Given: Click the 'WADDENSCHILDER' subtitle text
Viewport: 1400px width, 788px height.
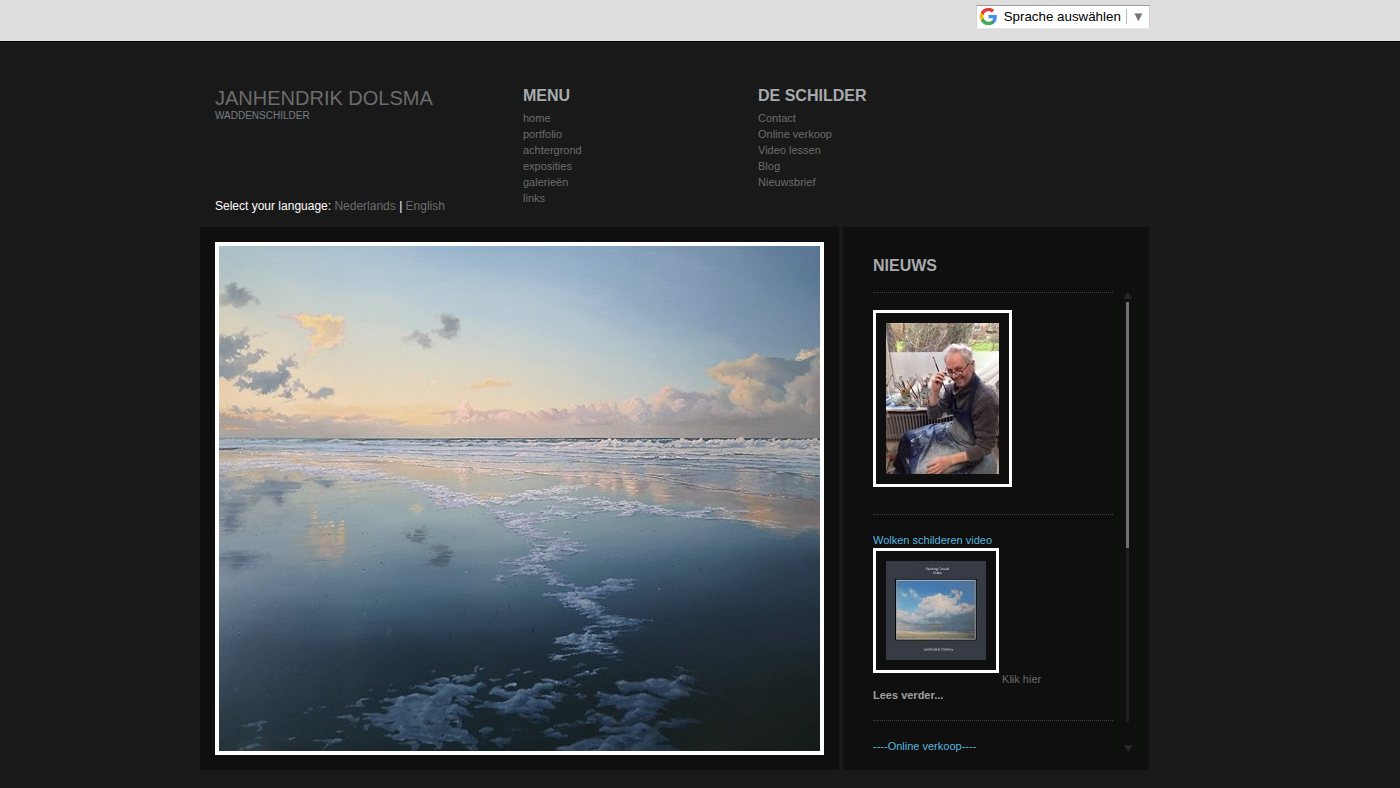Looking at the screenshot, I should click(262, 116).
